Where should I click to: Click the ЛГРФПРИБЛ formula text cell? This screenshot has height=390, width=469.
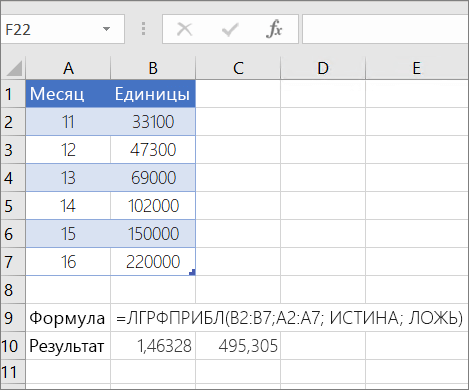[x=289, y=317]
